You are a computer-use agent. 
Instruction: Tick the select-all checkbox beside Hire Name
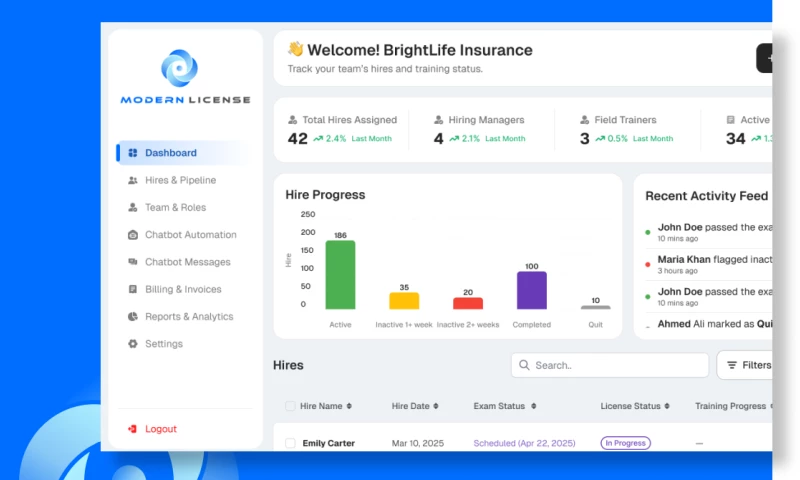290,406
